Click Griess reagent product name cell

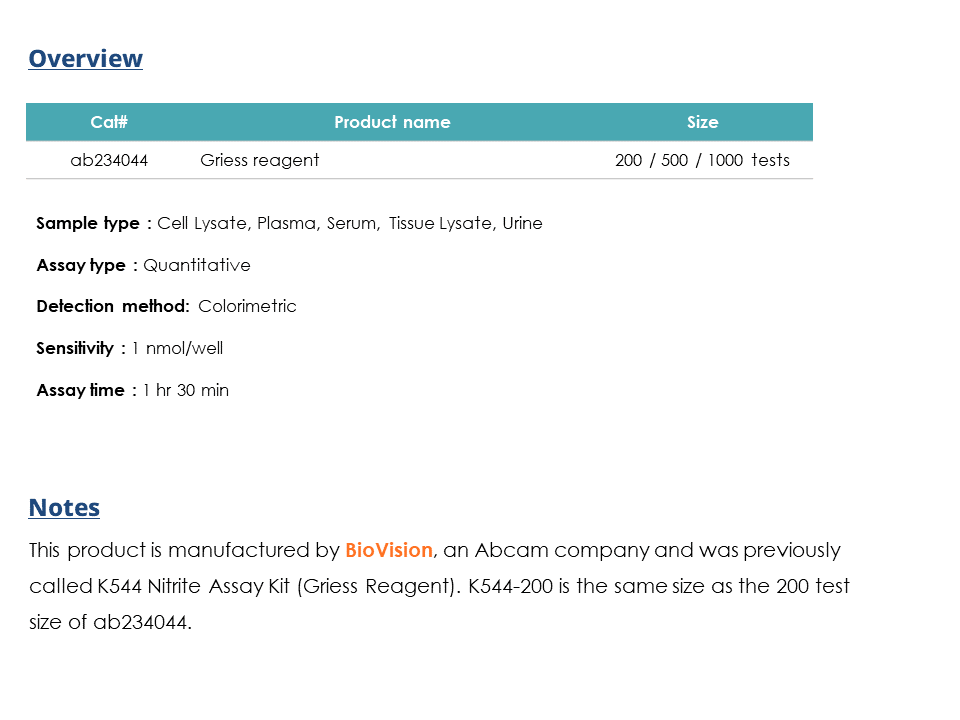click(x=260, y=160)
